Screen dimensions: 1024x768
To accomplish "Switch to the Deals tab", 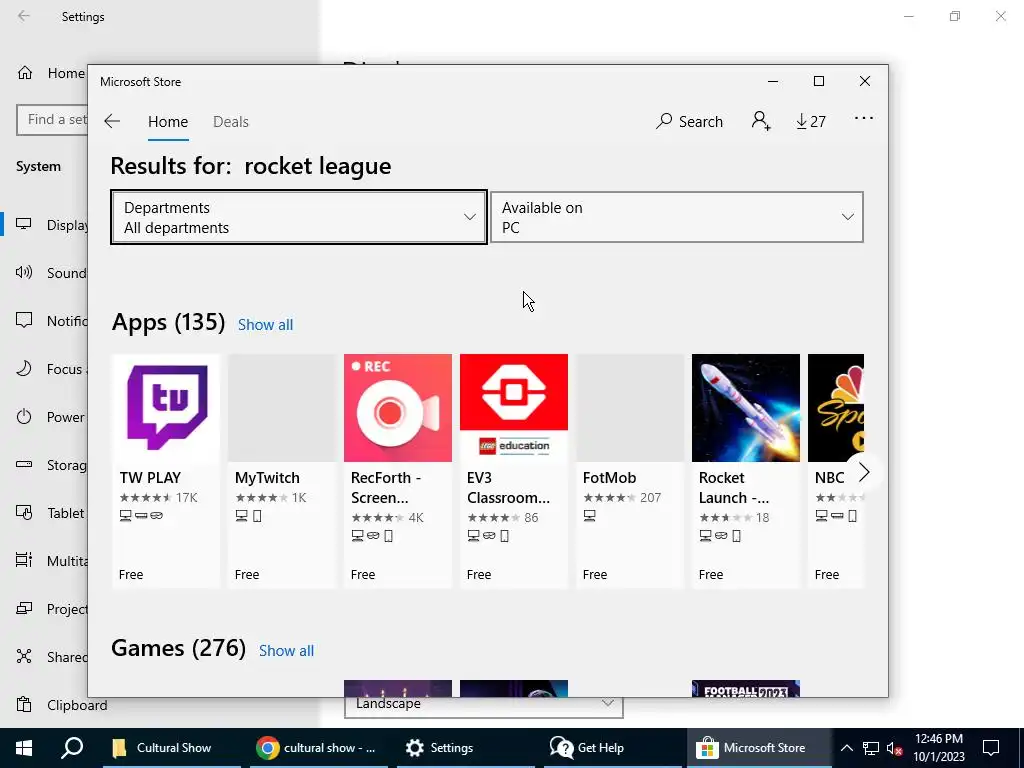I will pos(231,121).
